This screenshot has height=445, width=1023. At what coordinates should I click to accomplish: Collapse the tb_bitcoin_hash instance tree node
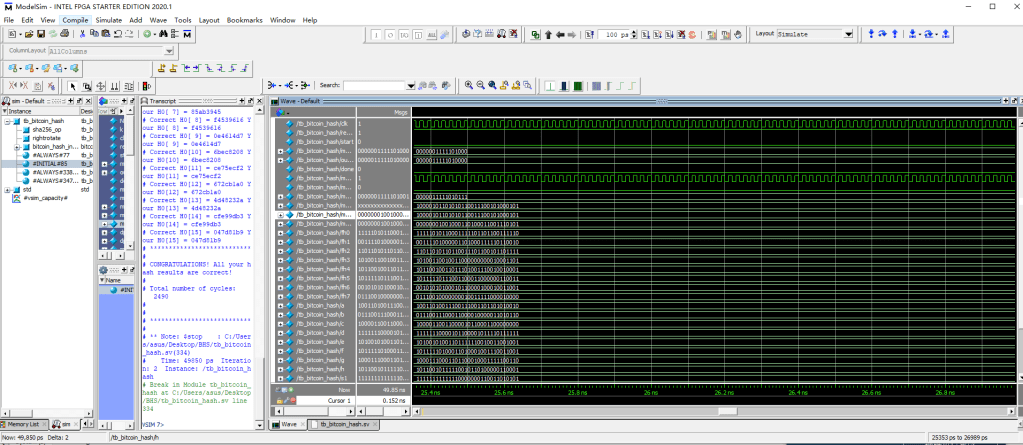(9, 121)
